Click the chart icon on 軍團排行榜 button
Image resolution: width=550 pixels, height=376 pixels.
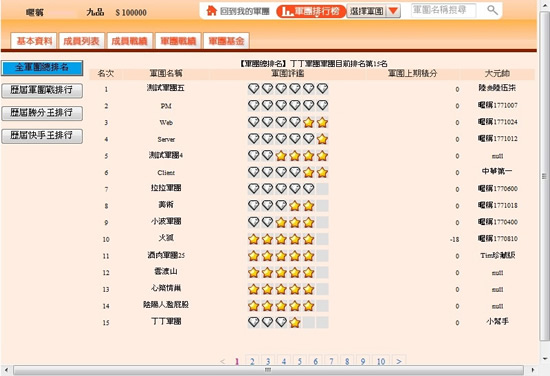click(288, 12)
